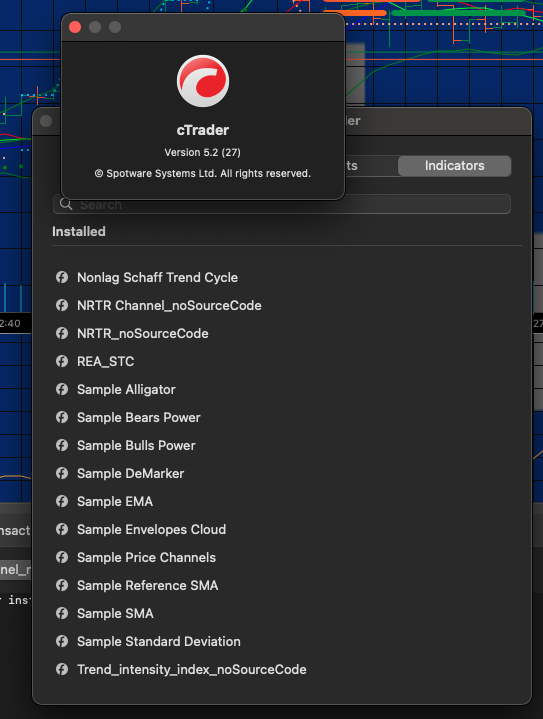543x719 pixels.
Task: Select Sample Standard Deviation text
Action: tap(159, 641)
